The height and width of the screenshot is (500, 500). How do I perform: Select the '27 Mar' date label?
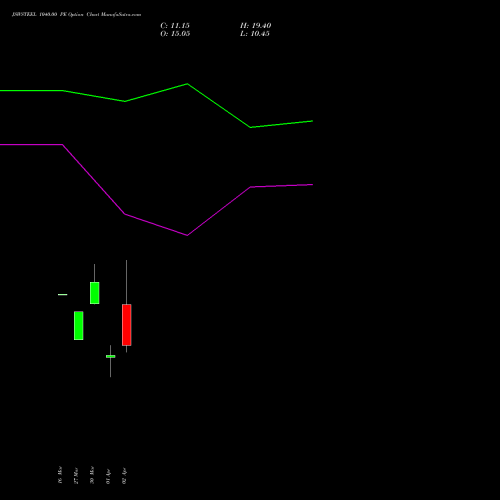click(76, 476)
